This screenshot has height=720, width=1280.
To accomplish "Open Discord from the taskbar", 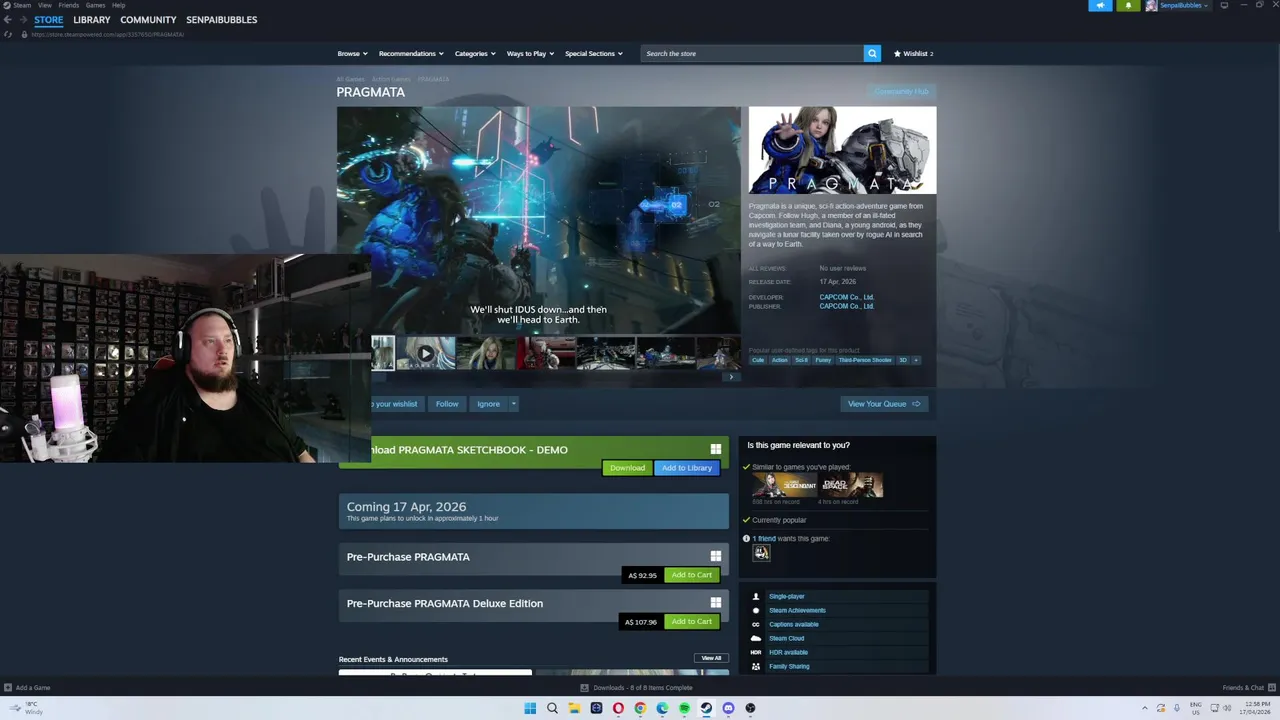I will pos(728,708).
